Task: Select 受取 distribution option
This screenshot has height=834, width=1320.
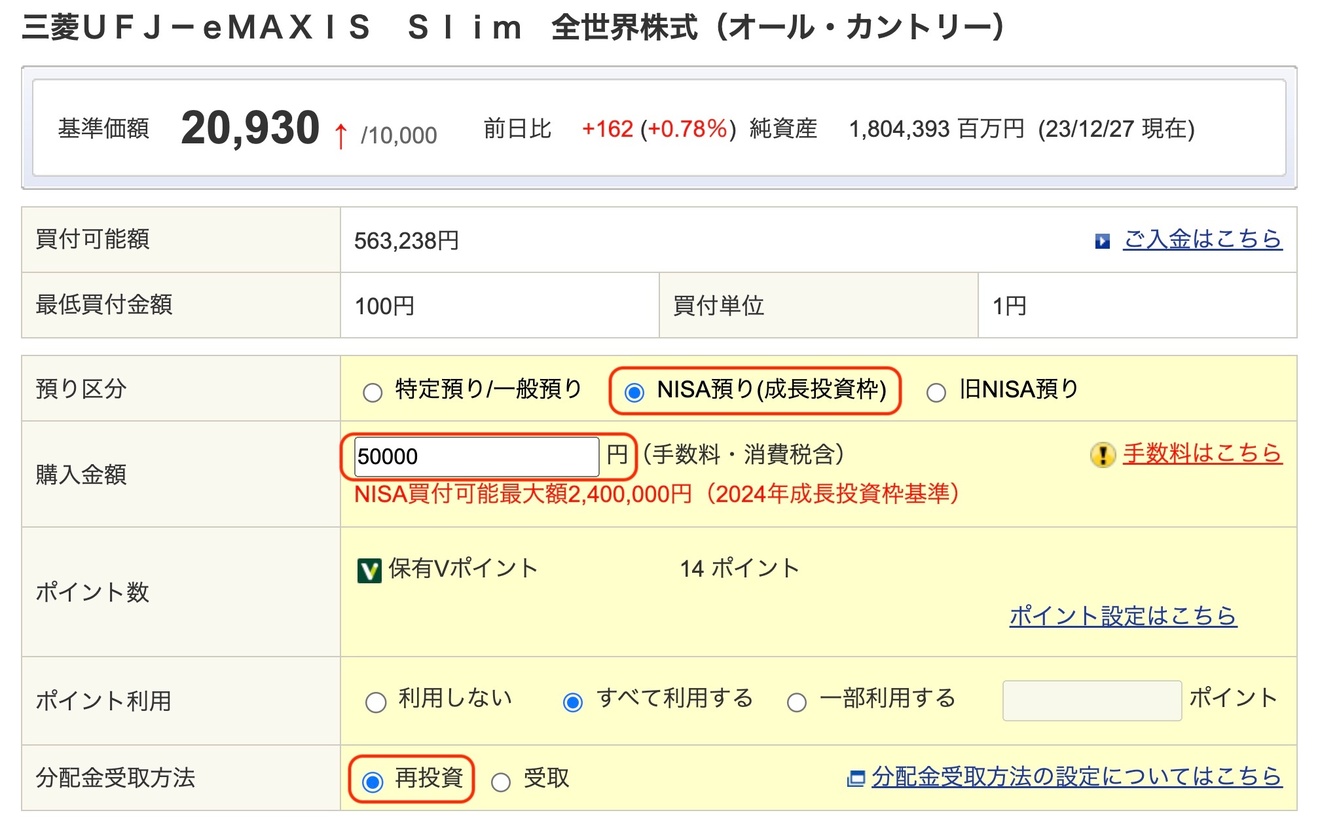Action: [501, 782]
